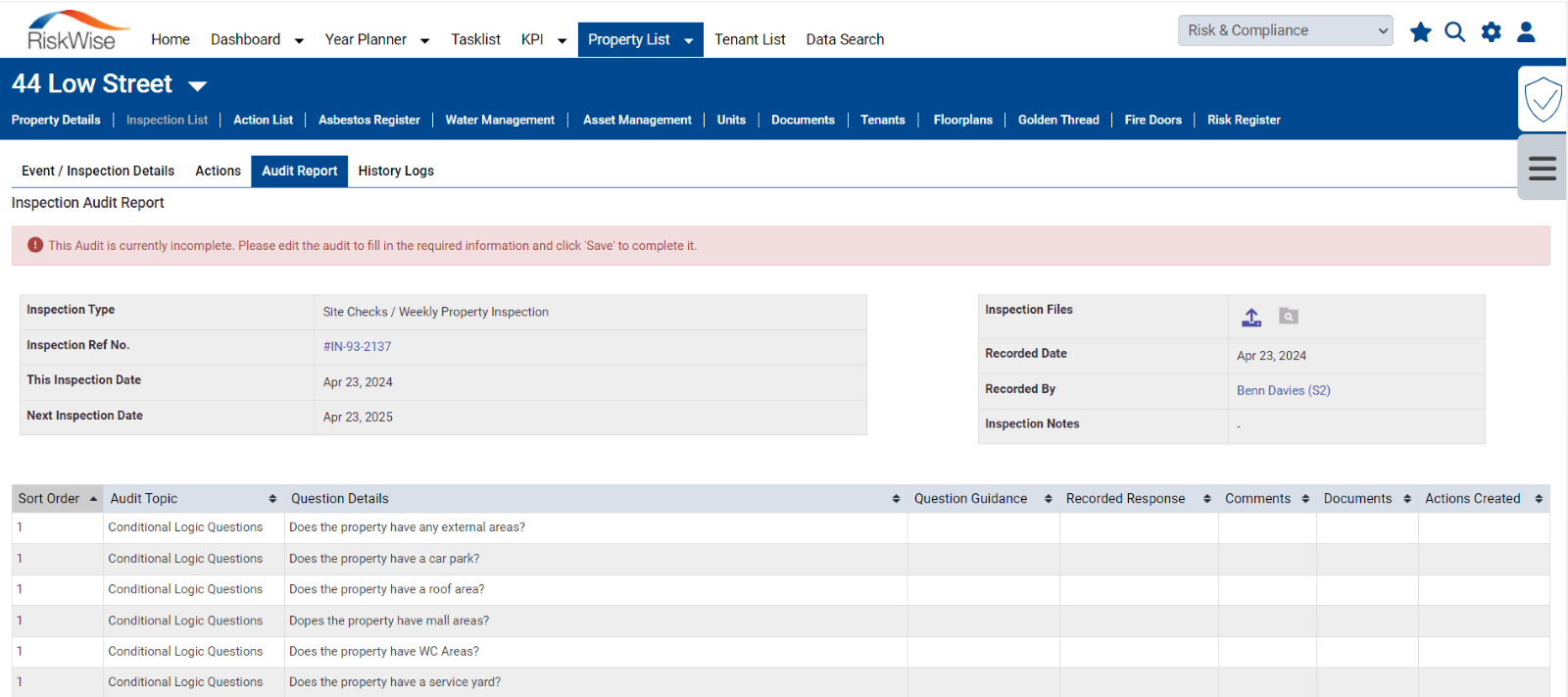The width and height of the screenshot is (1568, 697).
Task: Expand the Property List menu arrow
Action: (x=688, y=41)
